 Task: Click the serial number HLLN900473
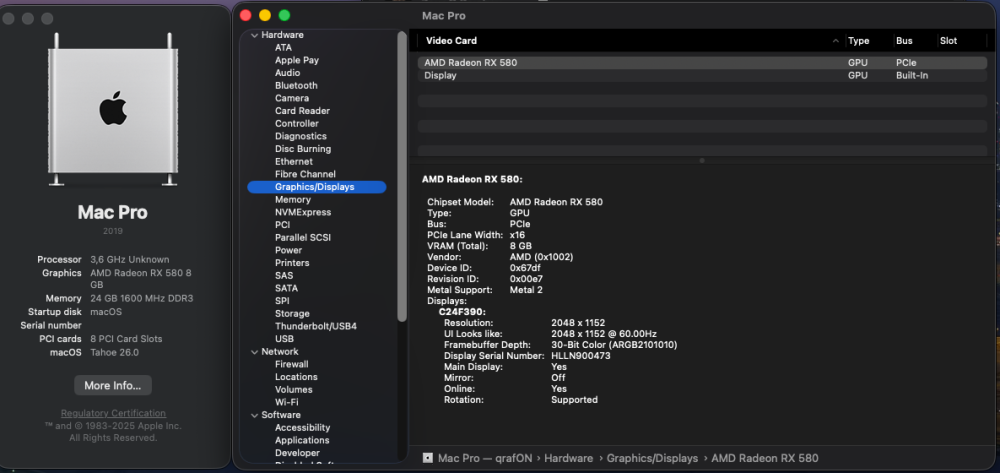[581, 356]
